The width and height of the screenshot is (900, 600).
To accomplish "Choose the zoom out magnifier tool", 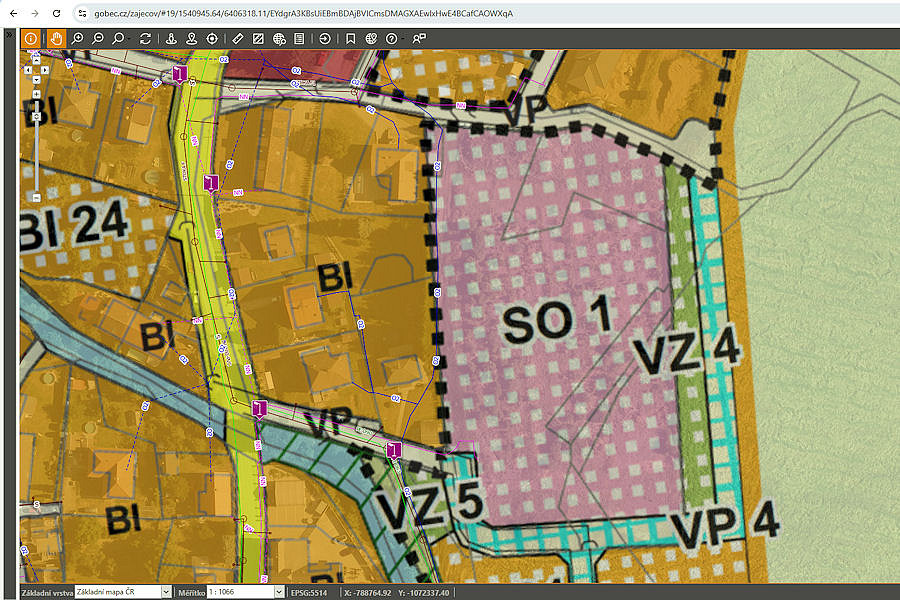I will 98,38.
